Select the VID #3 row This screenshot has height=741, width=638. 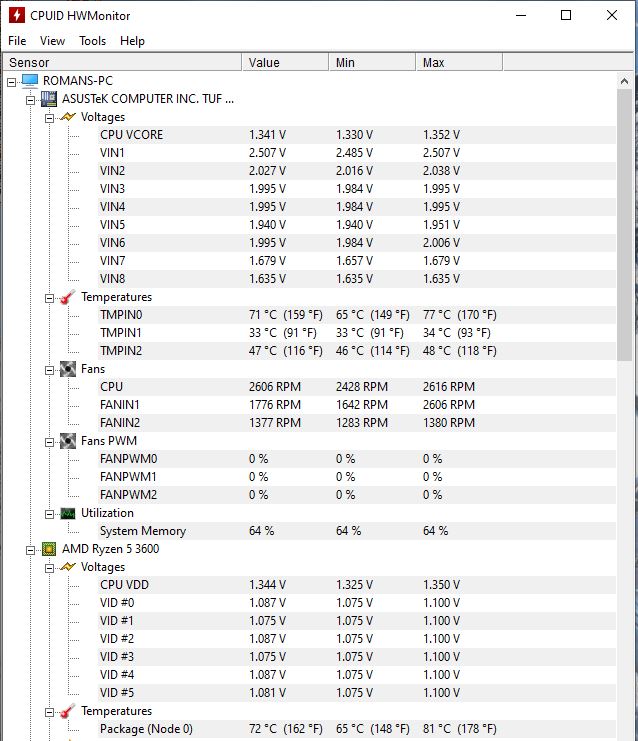(x=357, y=657)
